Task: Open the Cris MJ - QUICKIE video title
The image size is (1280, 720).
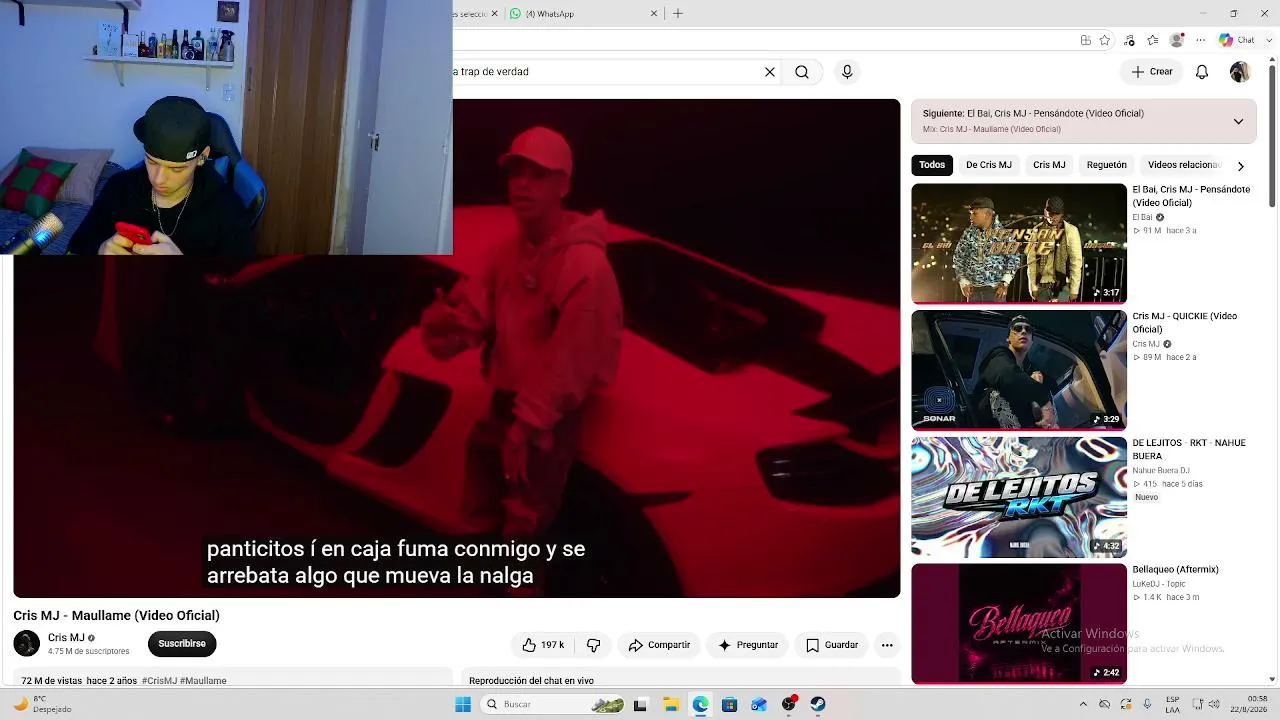Action: (1185, 323)
